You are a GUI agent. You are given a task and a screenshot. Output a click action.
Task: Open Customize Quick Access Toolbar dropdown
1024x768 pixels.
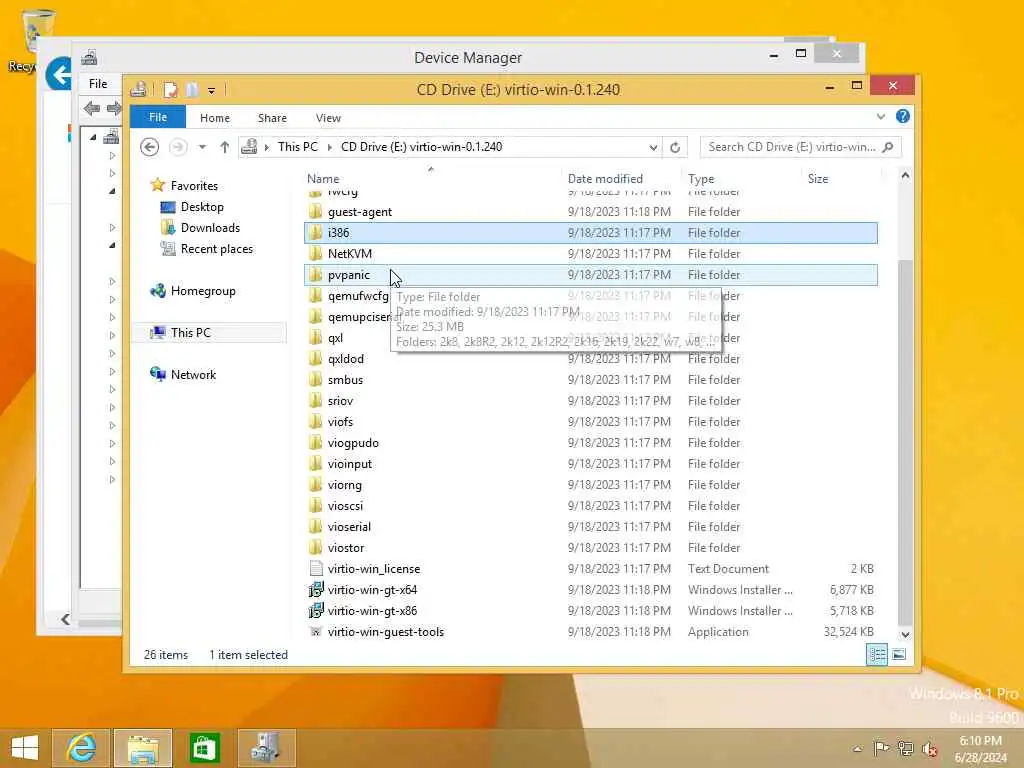click(x=212, y=91)
